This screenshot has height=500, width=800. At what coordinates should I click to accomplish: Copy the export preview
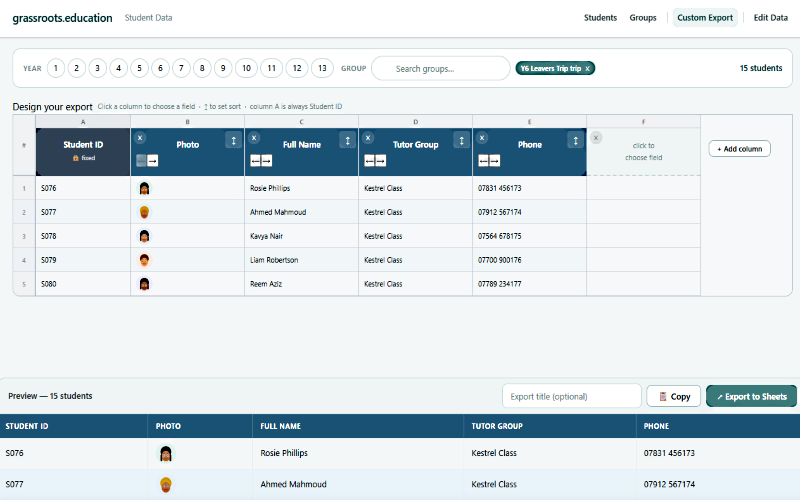coord(673,396)
